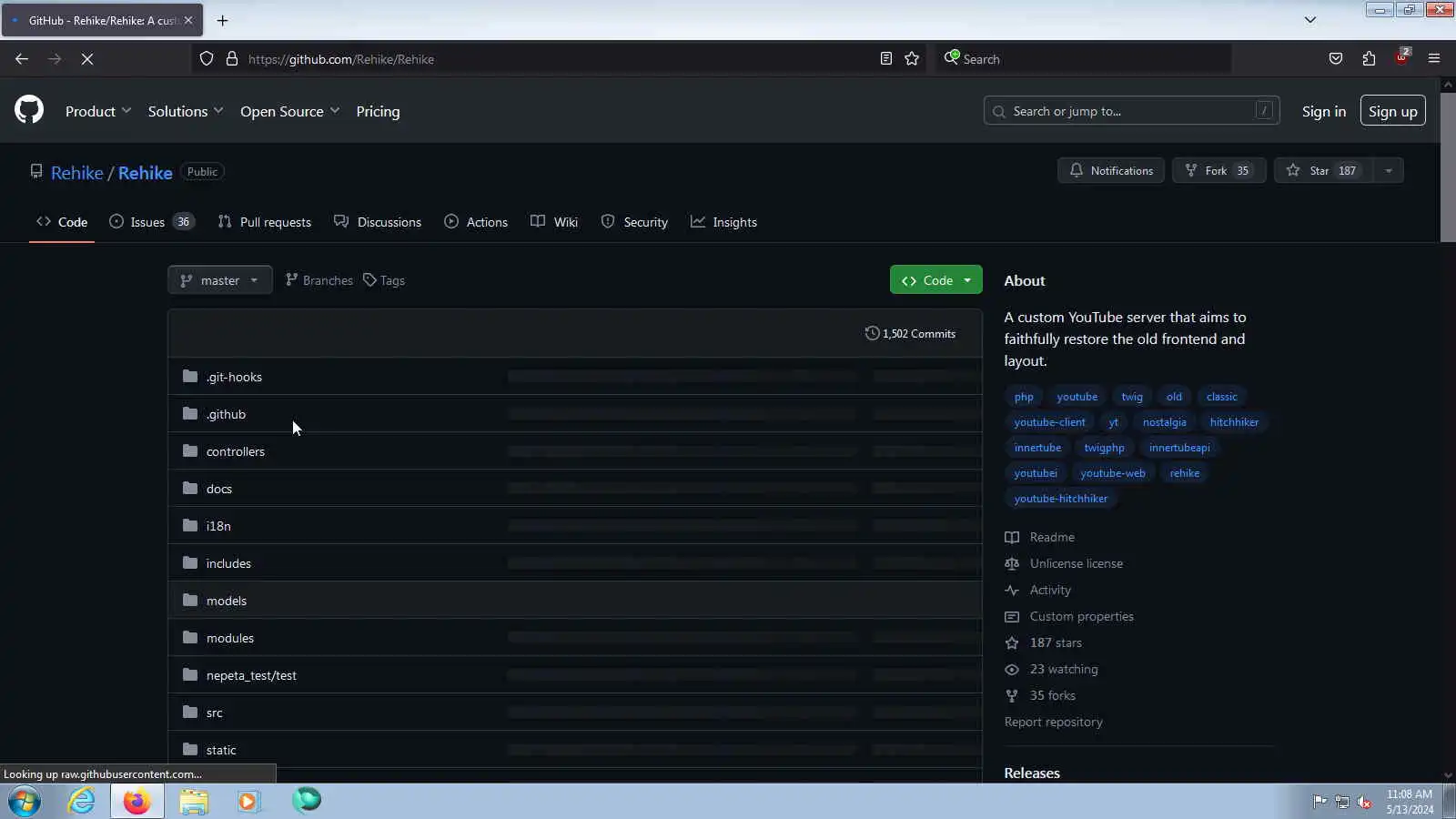Open the Firefox Pocket save icon
The width and height of the screenshot is (1456, 819).
point(1335,59)
